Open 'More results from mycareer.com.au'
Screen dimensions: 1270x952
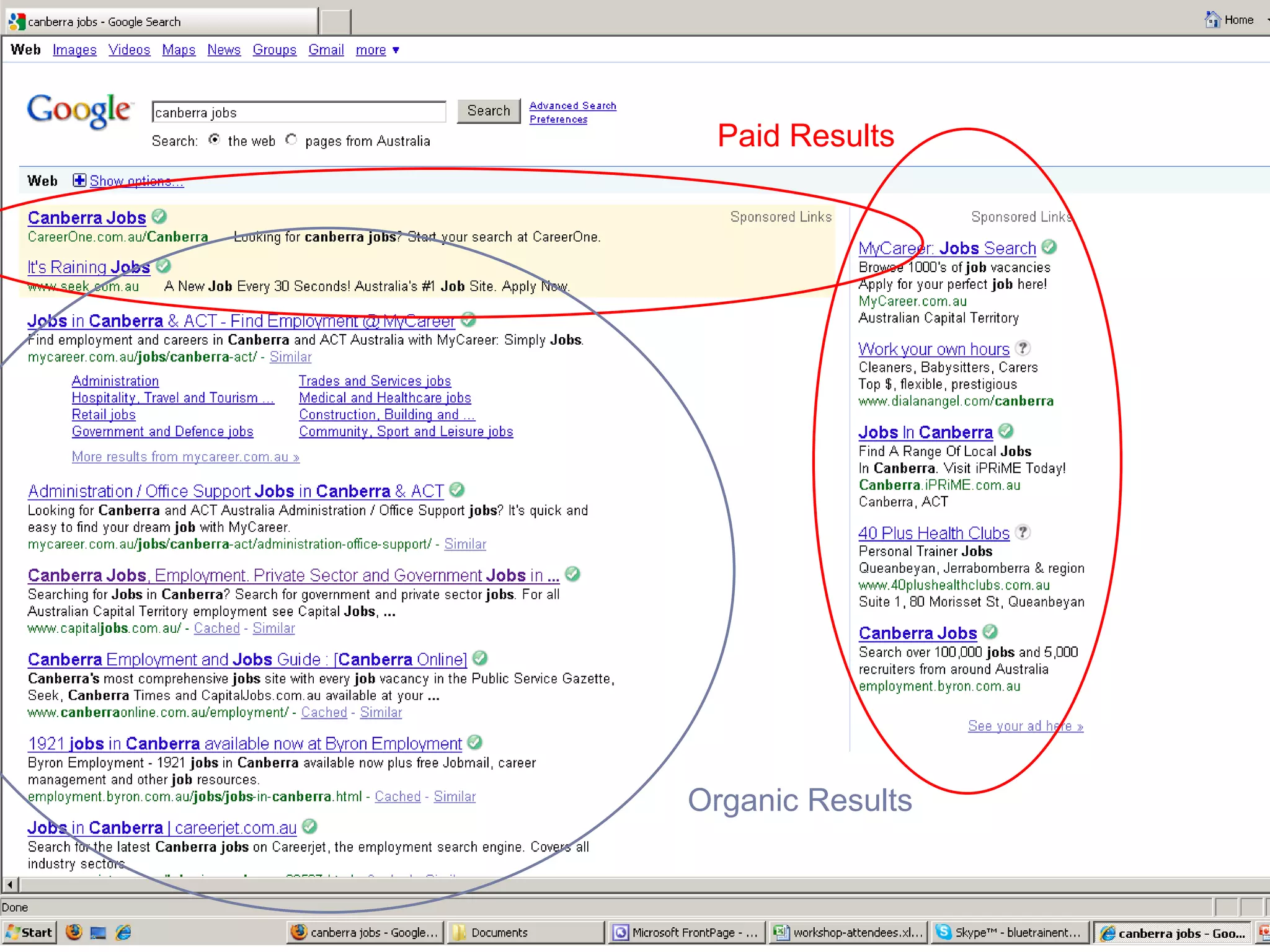tap(185, 457)
